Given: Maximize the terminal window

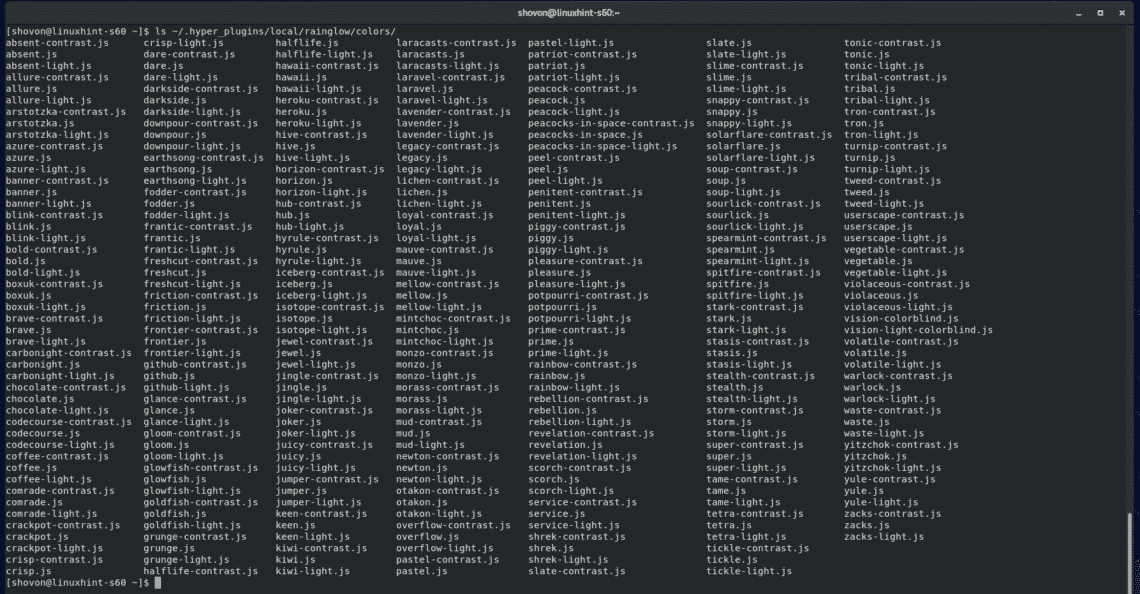Looking at the screenshot, I should point(1102,12).
